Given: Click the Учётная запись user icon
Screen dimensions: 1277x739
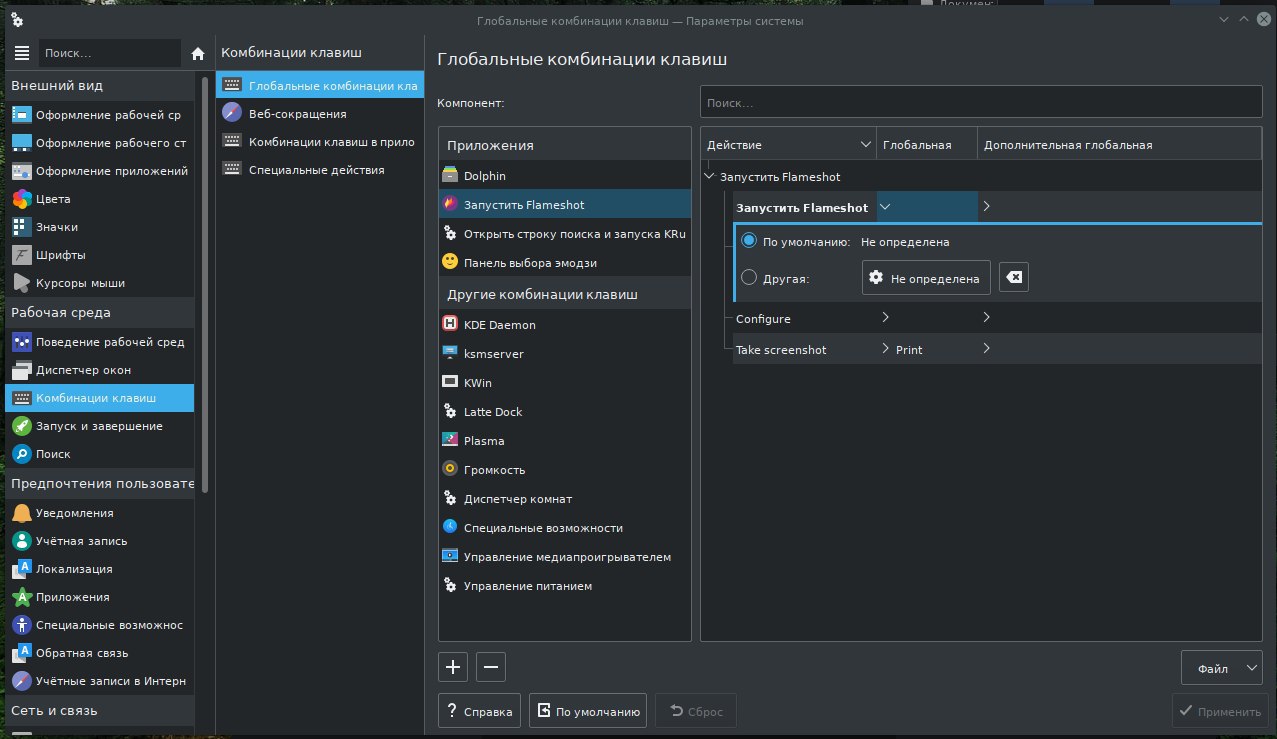Looking at the screenshot, I should pyautogui.click(x=22, y=541).
